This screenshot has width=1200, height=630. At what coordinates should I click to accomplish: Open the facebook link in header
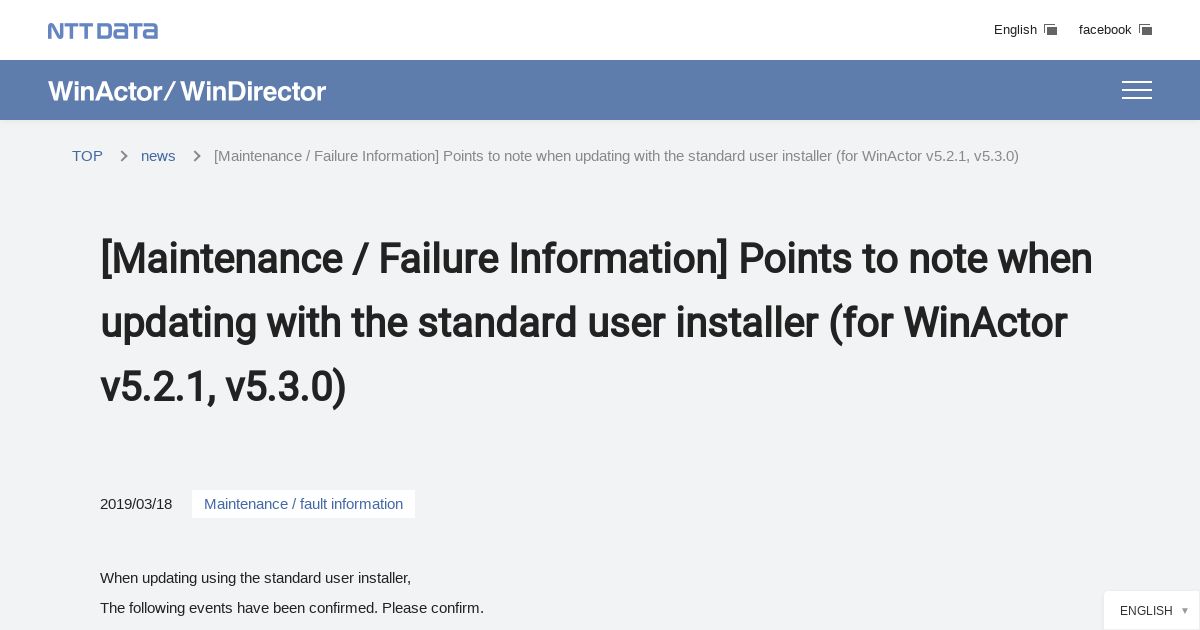point(1105,30)
